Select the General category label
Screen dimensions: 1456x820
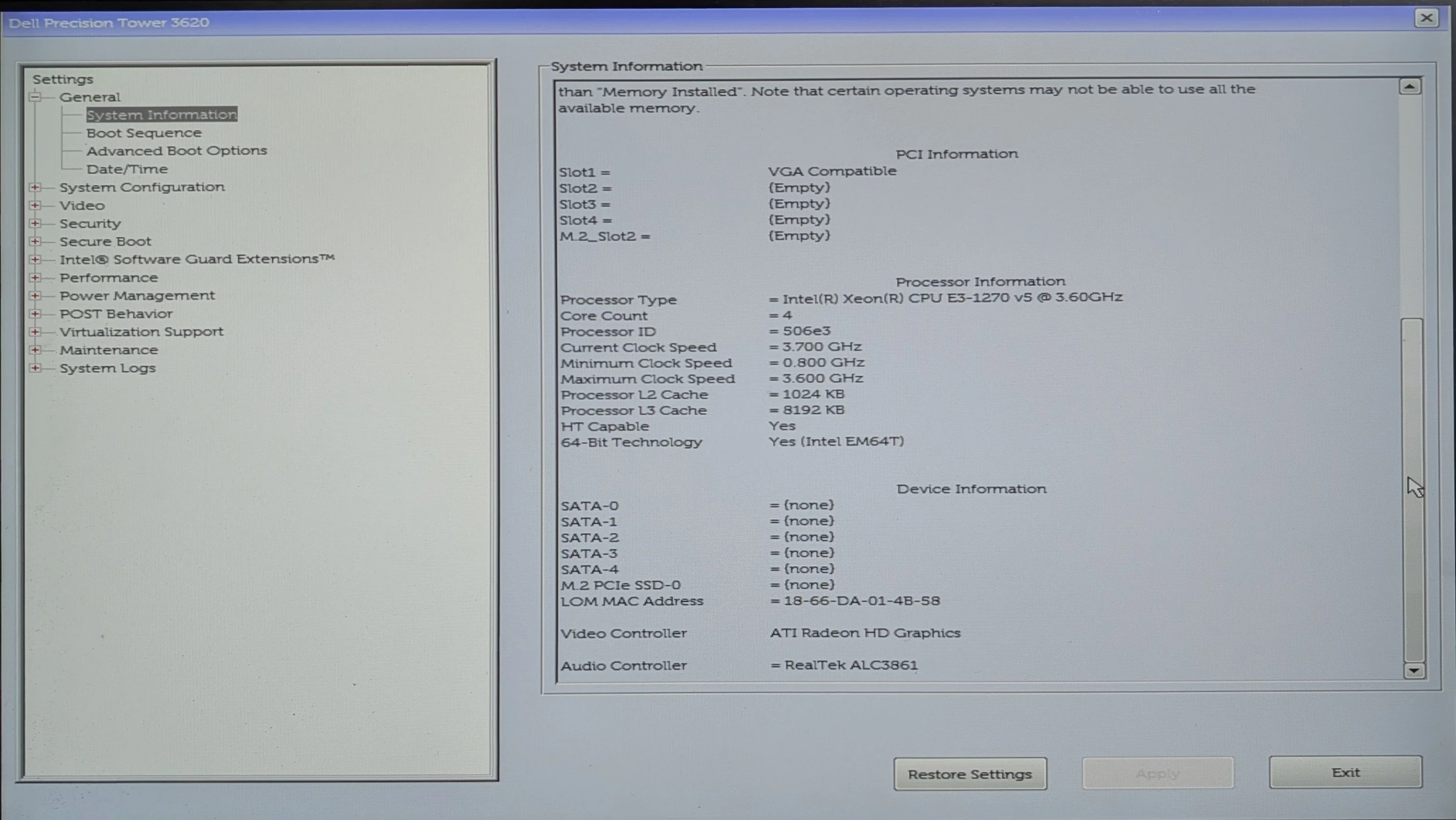(90, 97)
